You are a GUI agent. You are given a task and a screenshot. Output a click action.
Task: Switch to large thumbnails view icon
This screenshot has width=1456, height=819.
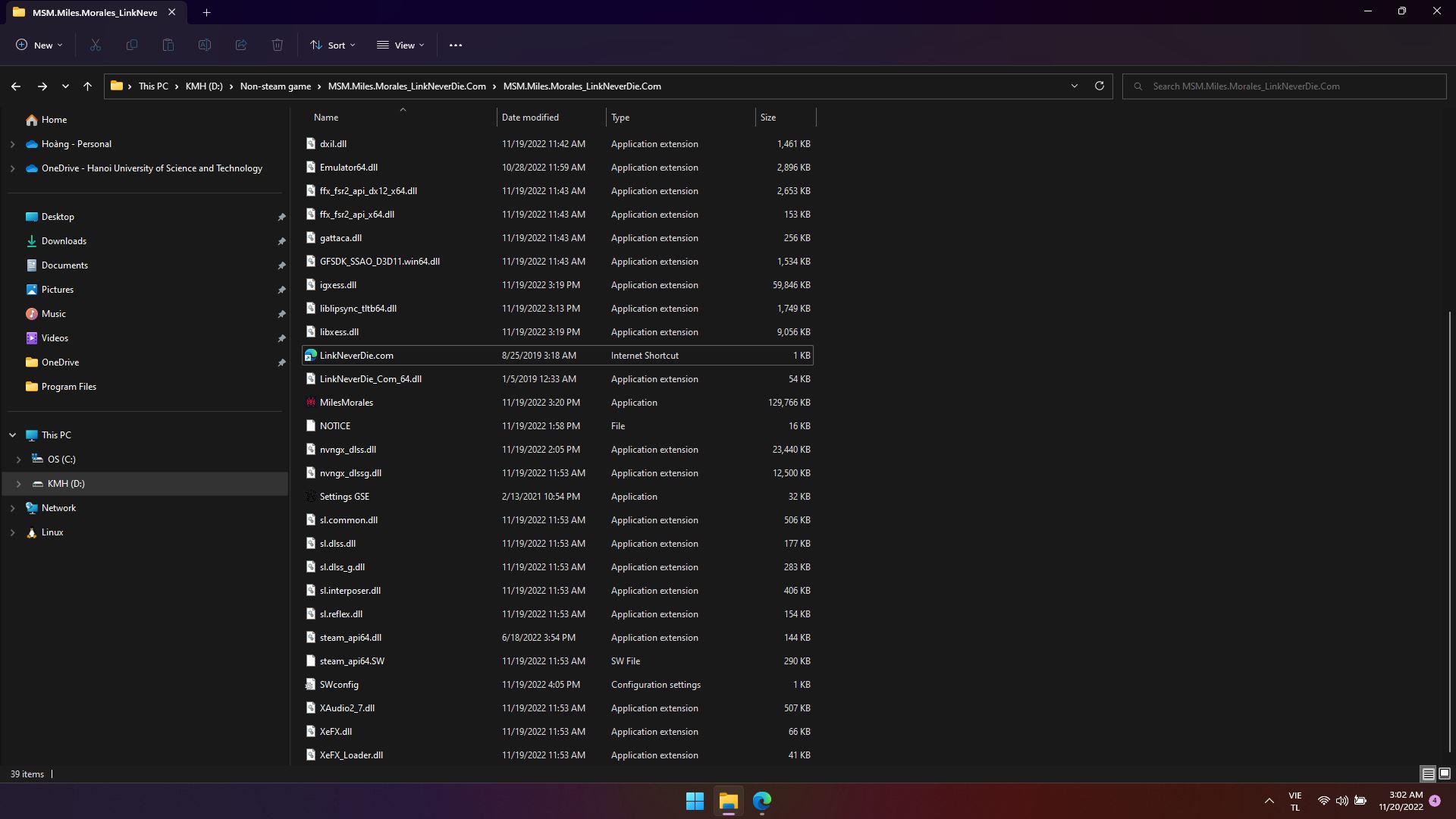tap(1445, 774)
